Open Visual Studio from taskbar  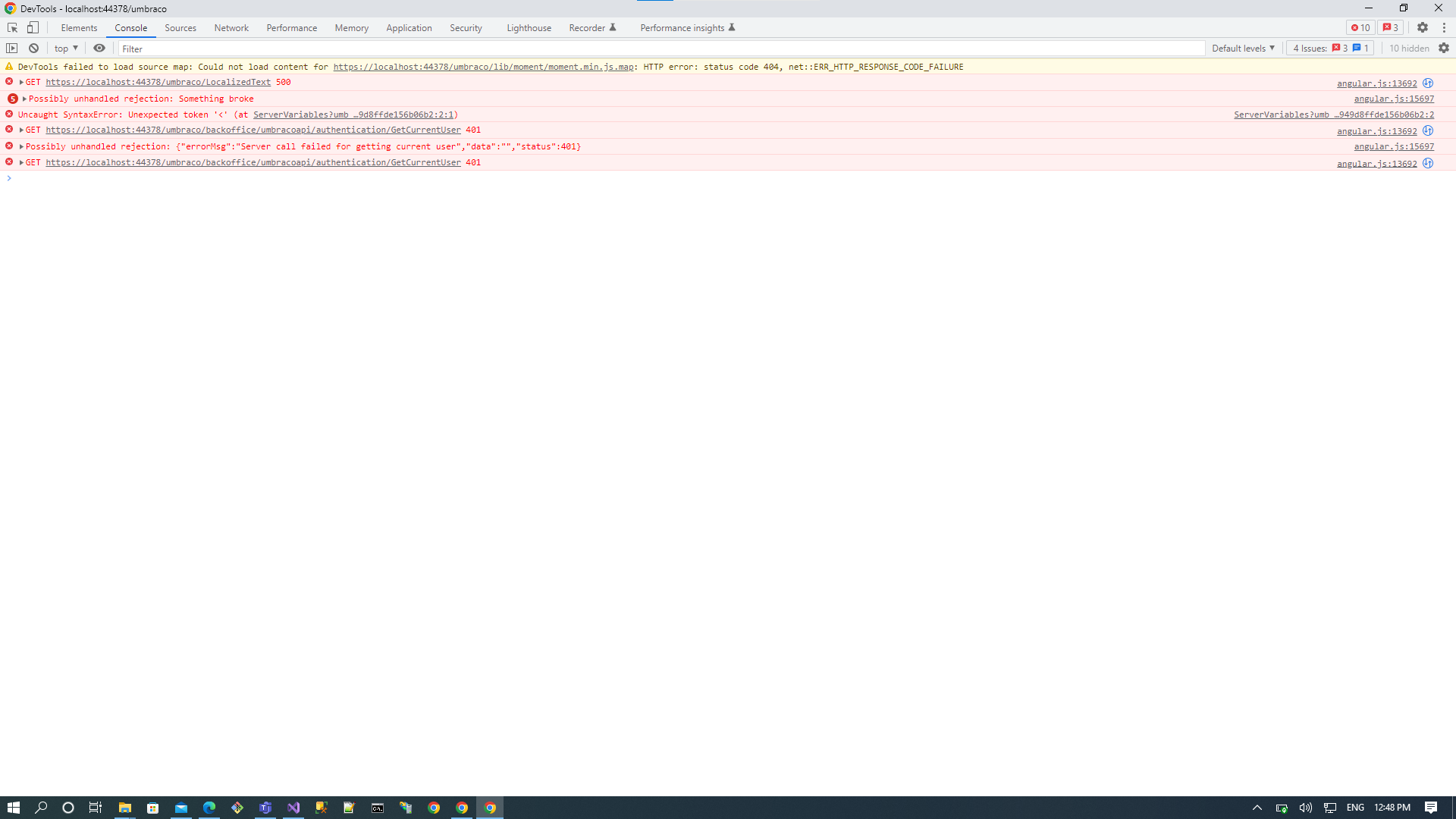pyautogui.click(x=293, y=808)
